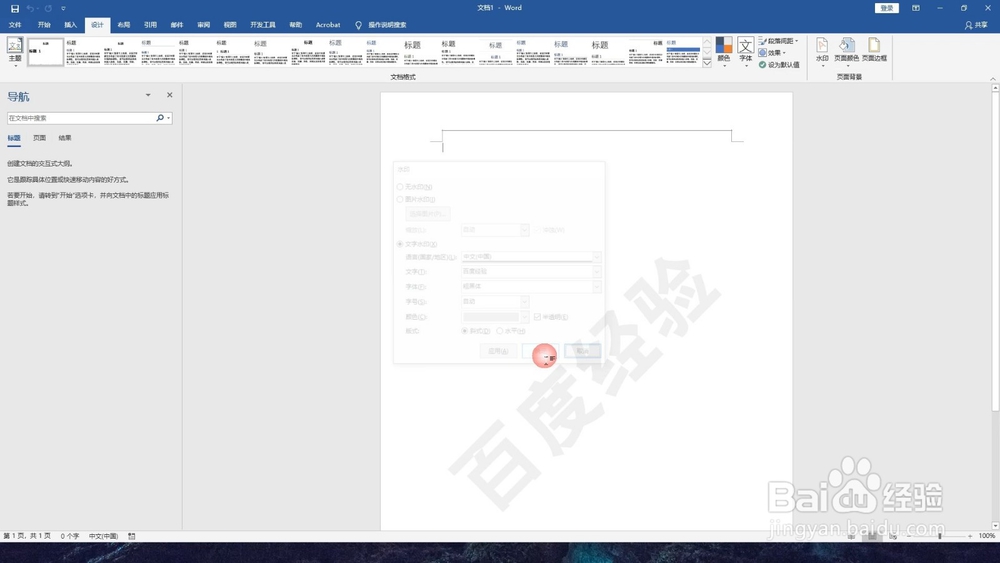Select style set thumbnail with blue shaded heading
The image size is (1000, 563).
point(683,52)
